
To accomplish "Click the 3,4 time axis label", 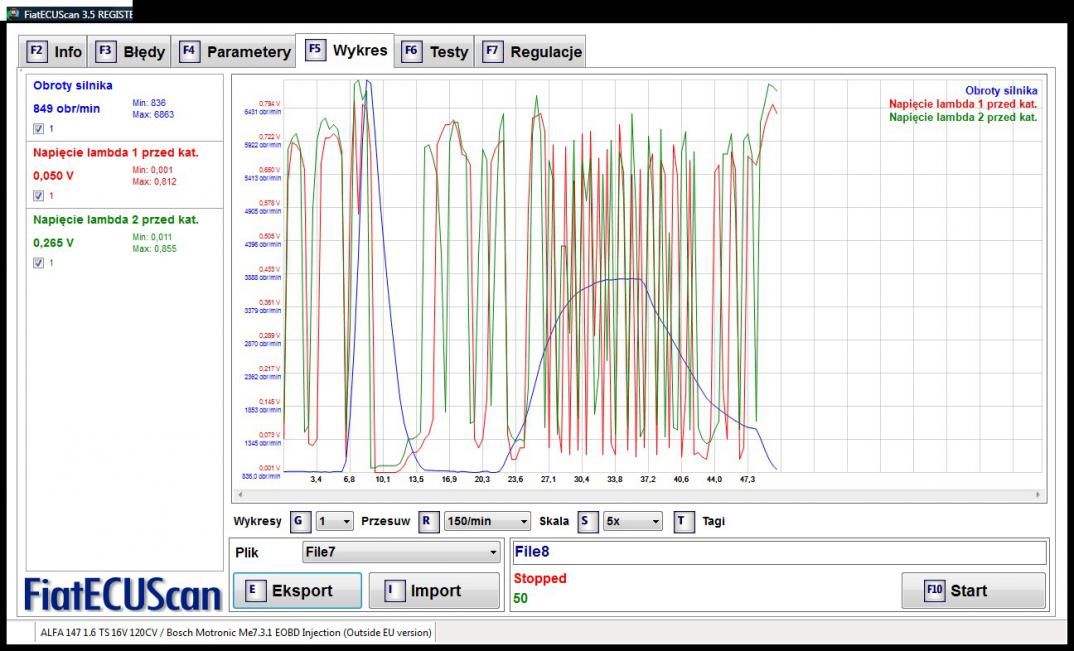I will 316,479.
